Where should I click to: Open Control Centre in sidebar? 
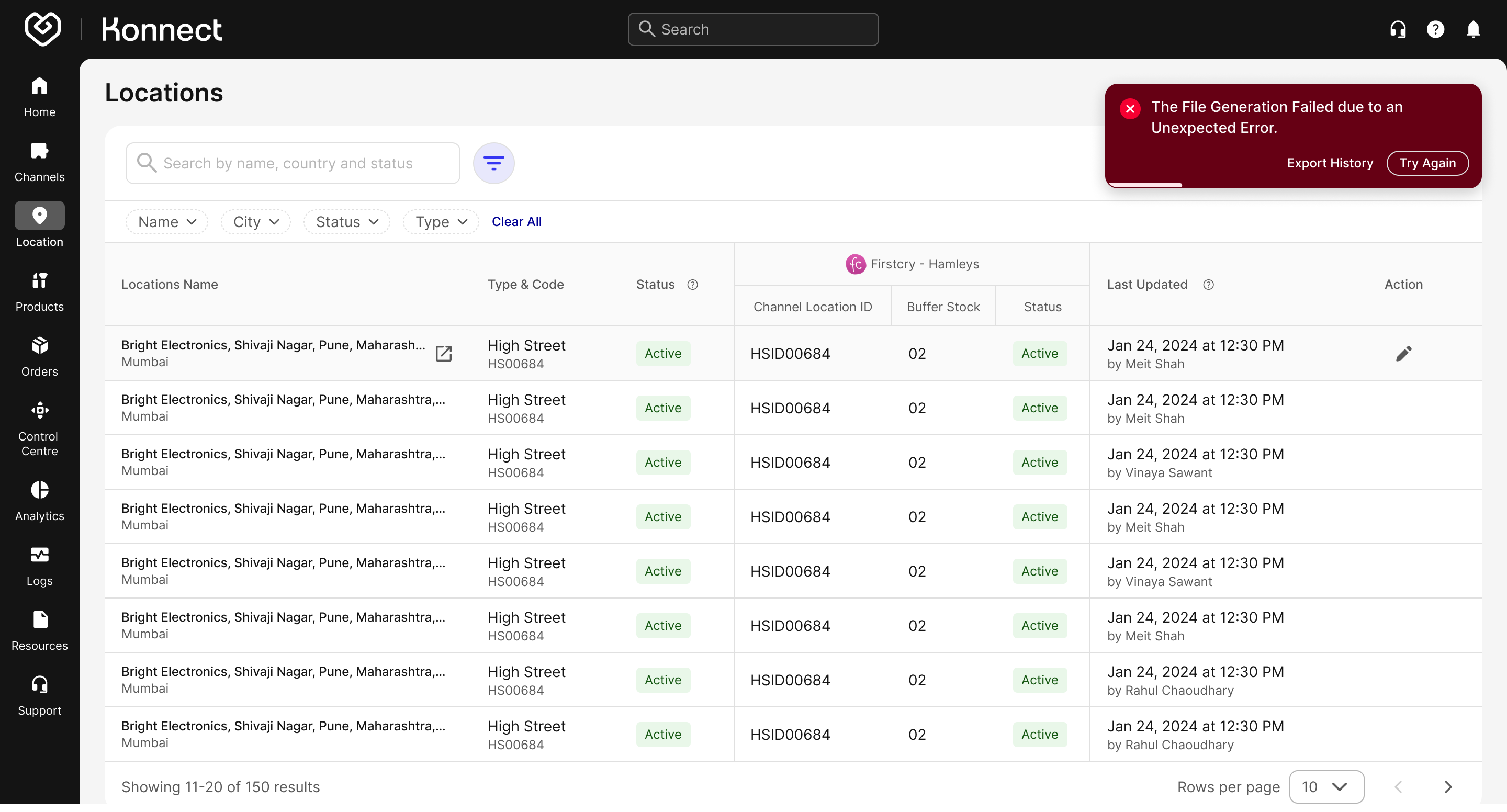pos(39,429)
